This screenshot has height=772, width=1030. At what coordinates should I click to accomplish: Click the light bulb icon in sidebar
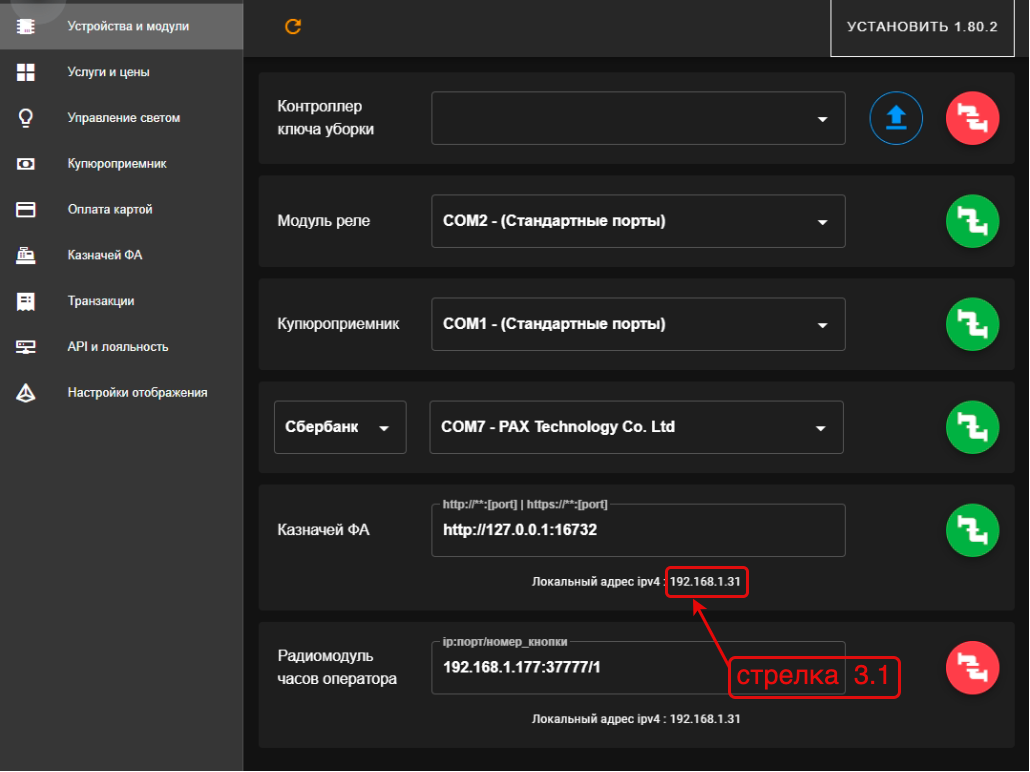(x=26, y=118)
